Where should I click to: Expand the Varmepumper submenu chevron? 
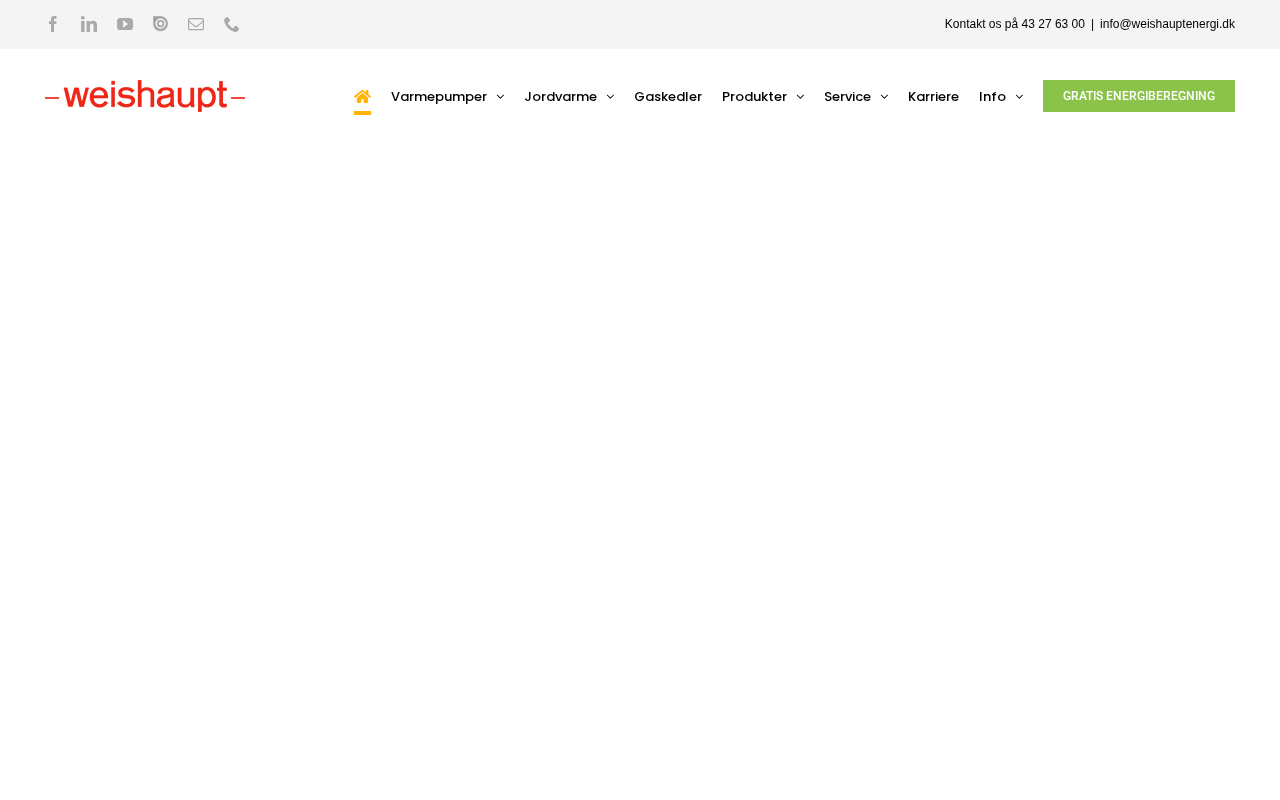click(x=500, y=97)
